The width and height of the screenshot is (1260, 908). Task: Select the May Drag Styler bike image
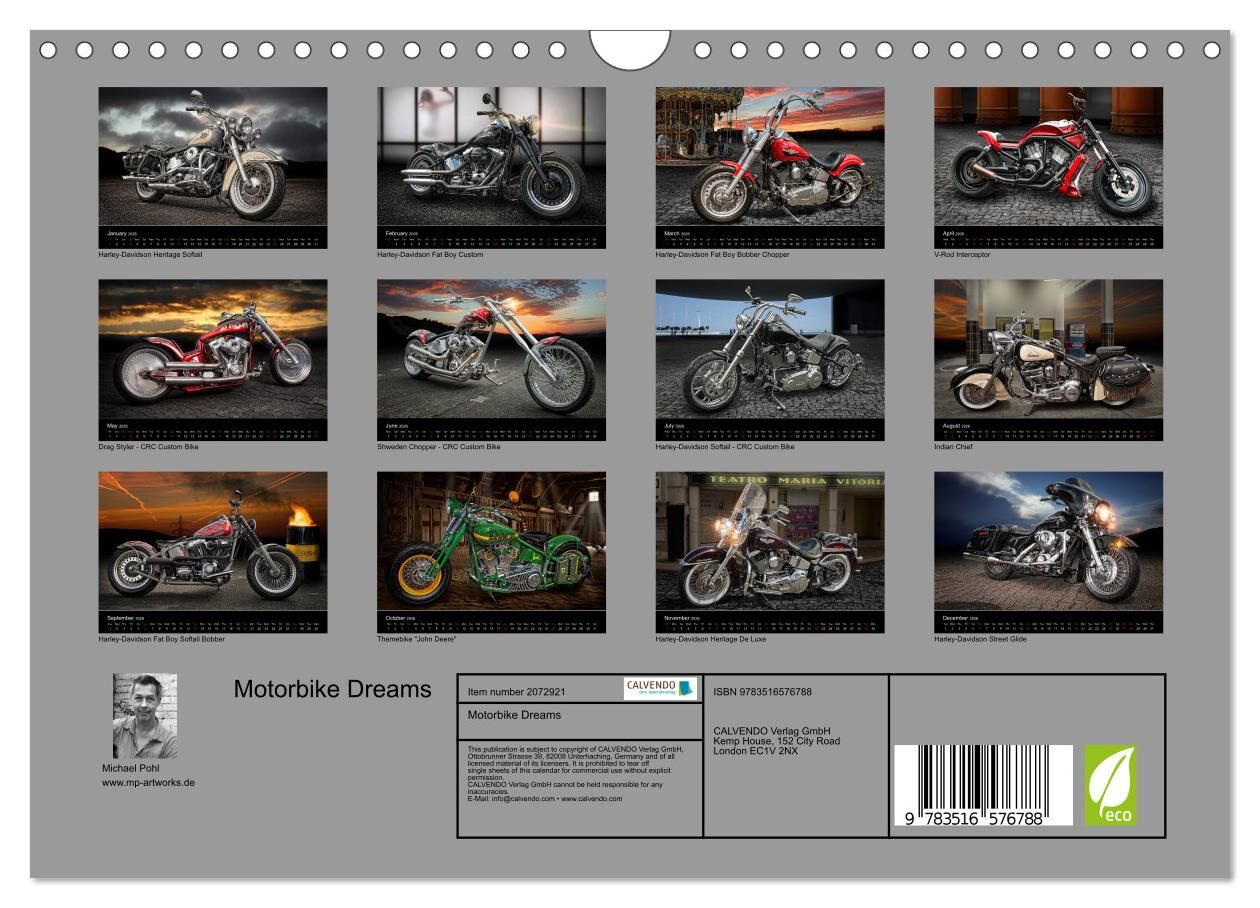pos(212,349)
